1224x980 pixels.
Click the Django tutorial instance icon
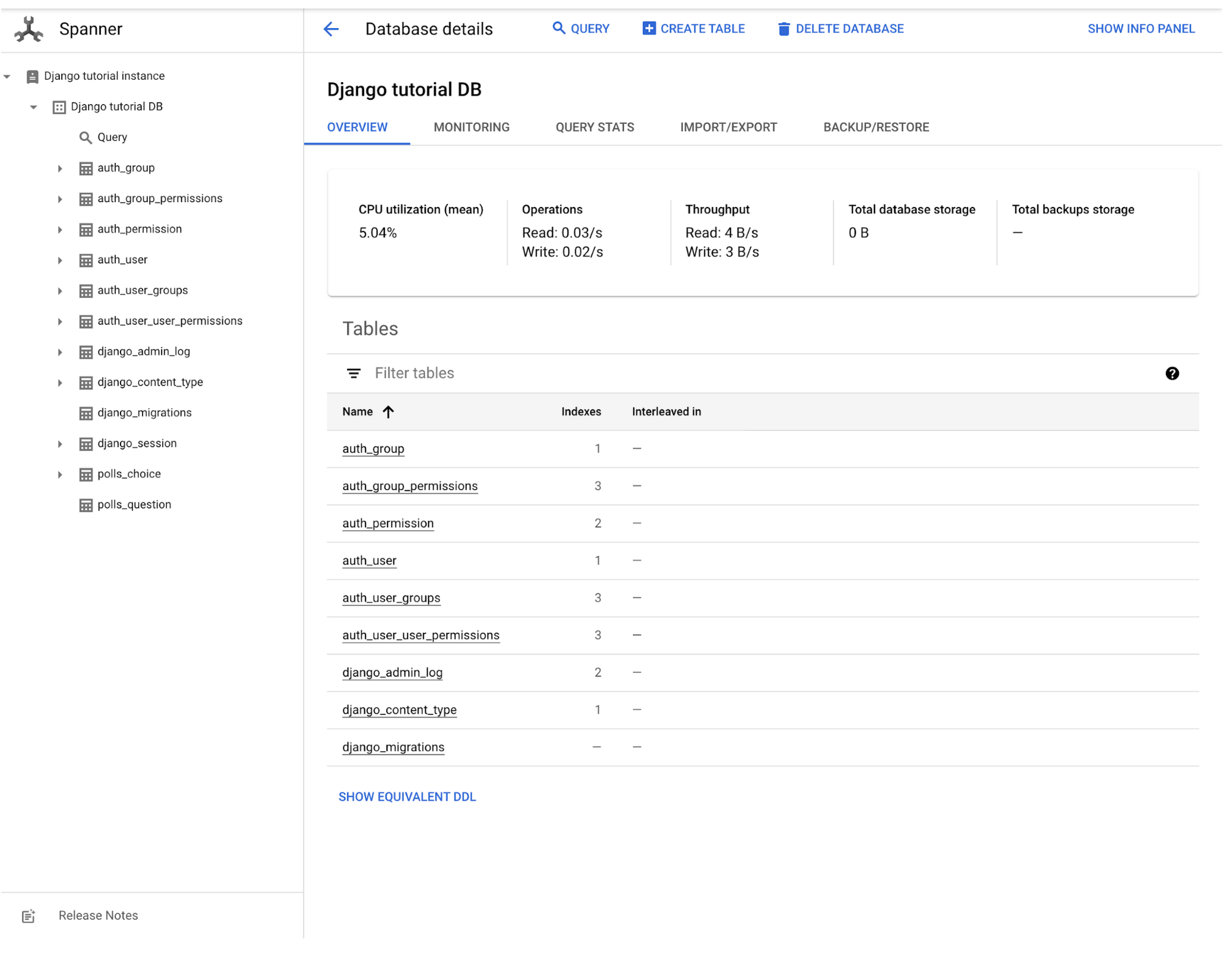coord(32,77)
